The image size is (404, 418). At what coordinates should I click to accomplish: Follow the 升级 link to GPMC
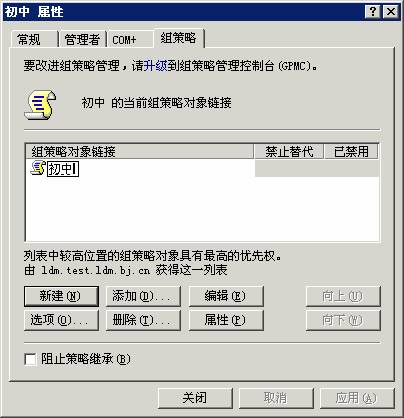pyautogui.click(x=155, y=65)
